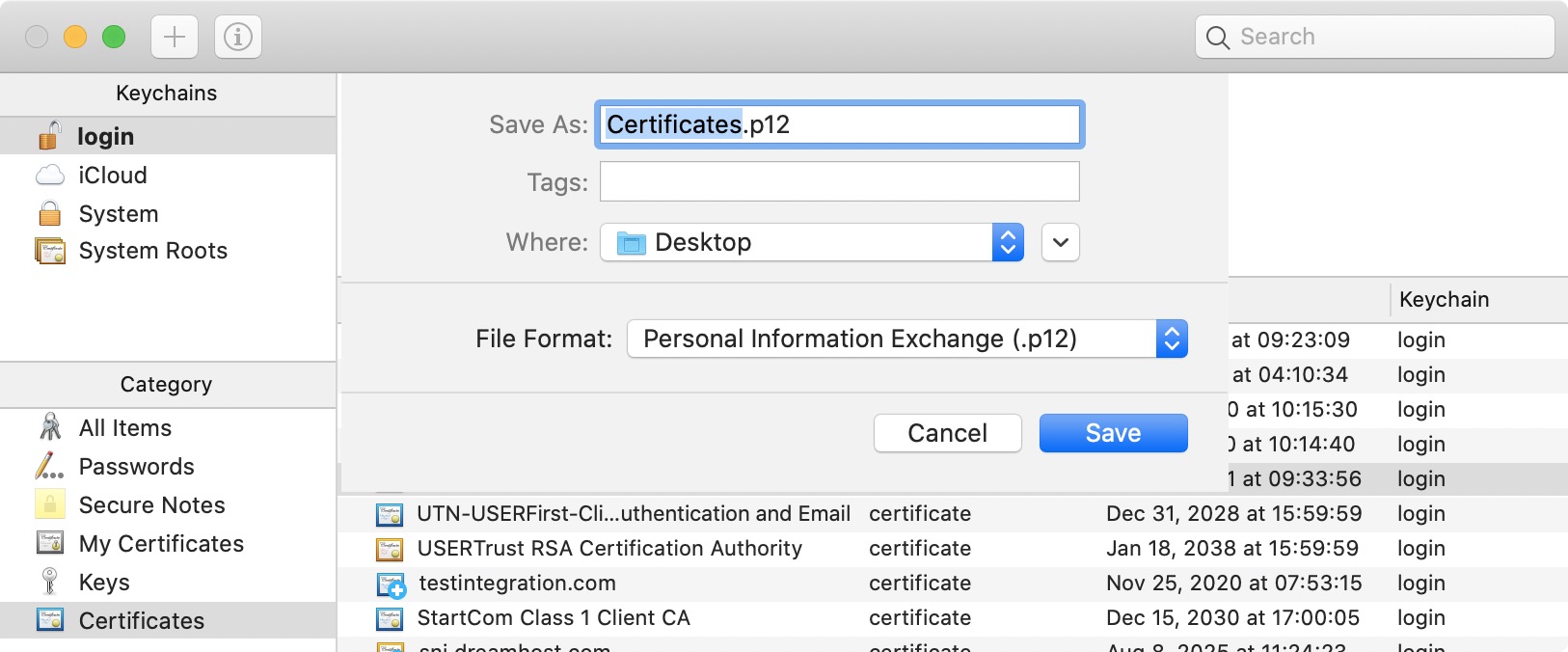The height and width of the screenshot is (652, 1568).
Task: Click the StartCom Class 1 certificate icon
Action: point(390,618)
